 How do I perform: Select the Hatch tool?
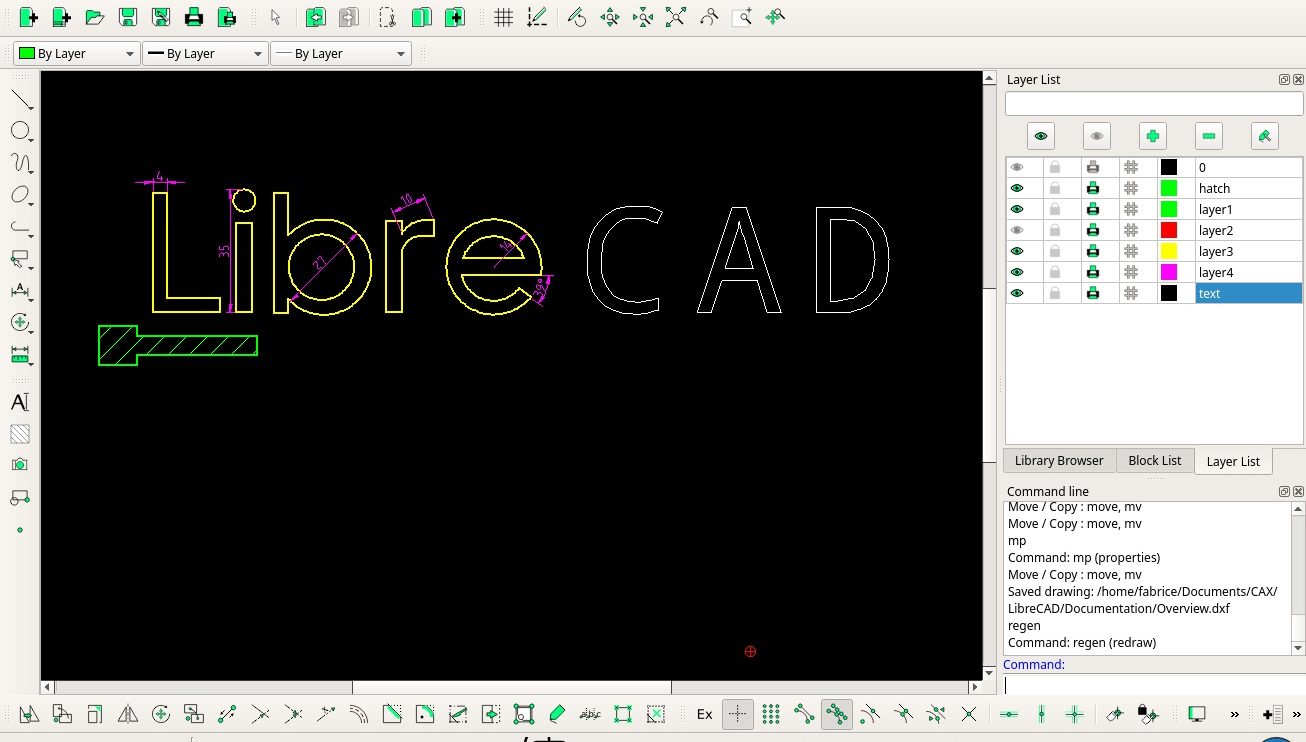coord(20,434)
